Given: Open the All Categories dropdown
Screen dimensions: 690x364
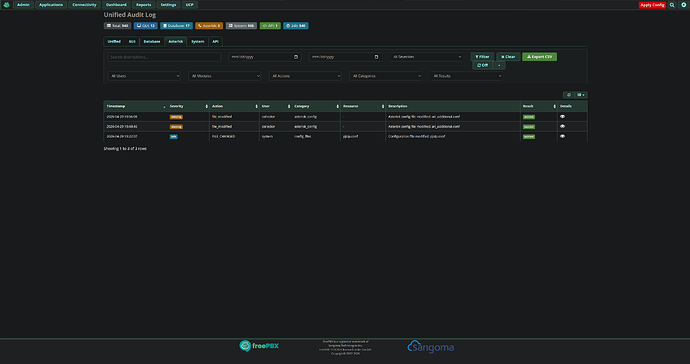Looking at the screenshot, I should [x=386, y=76].
